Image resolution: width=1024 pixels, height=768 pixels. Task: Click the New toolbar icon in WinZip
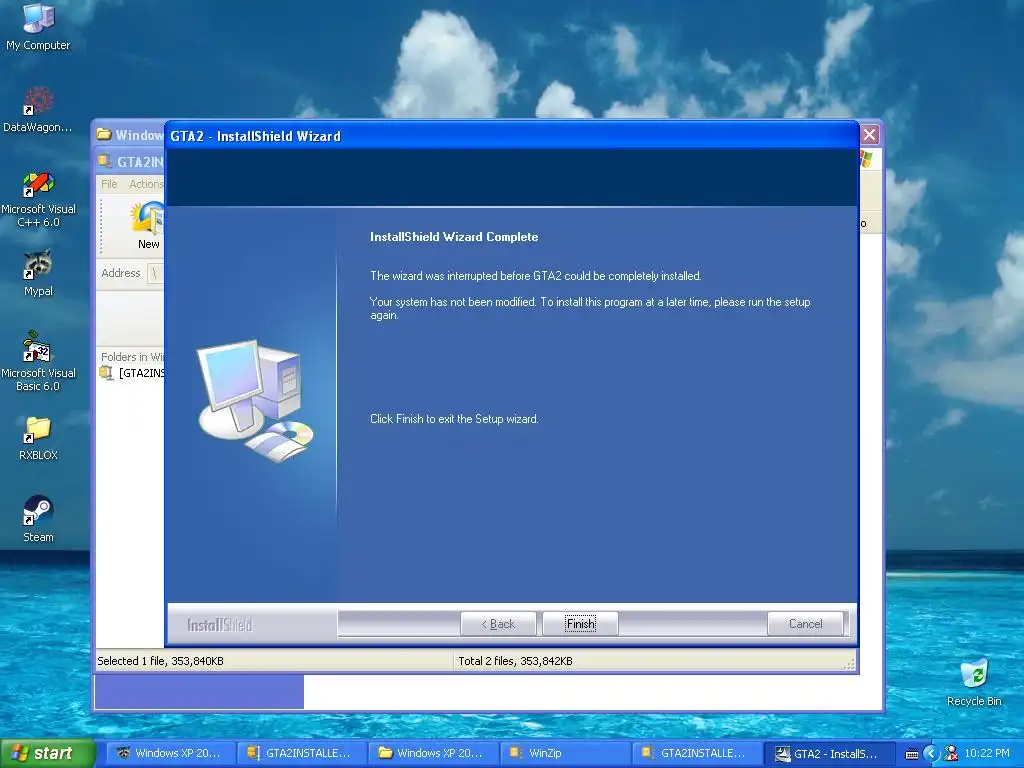[148, 225]
